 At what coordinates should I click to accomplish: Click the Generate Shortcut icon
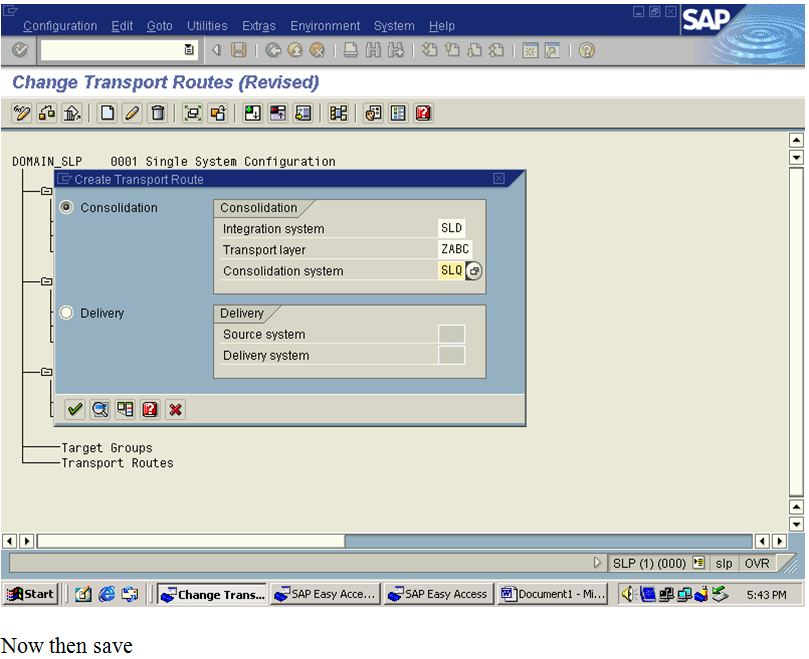(x=552, y=50)
